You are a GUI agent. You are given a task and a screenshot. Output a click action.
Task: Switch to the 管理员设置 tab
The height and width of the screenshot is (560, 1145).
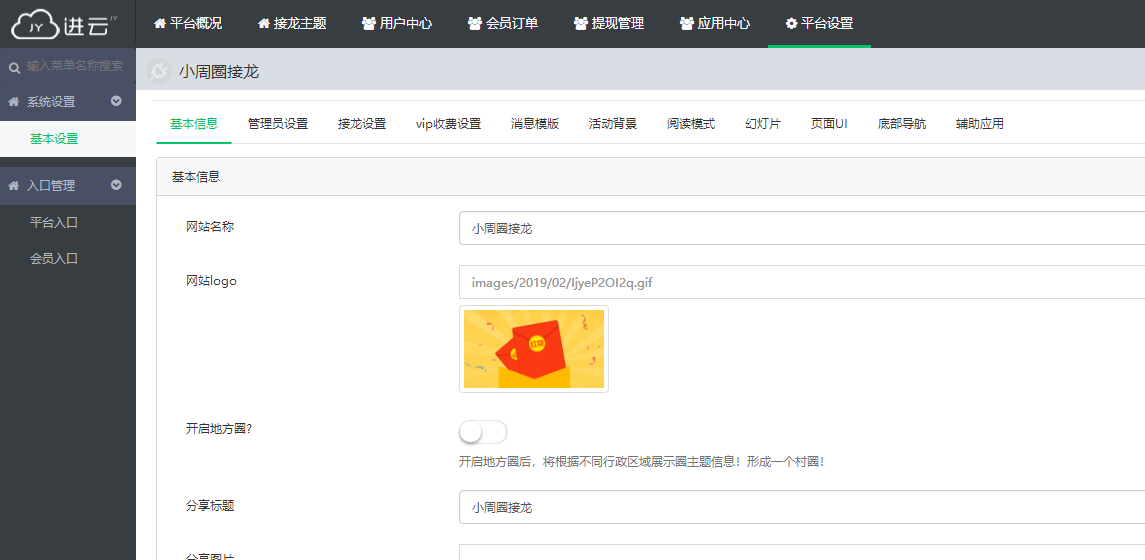[278, 124]
